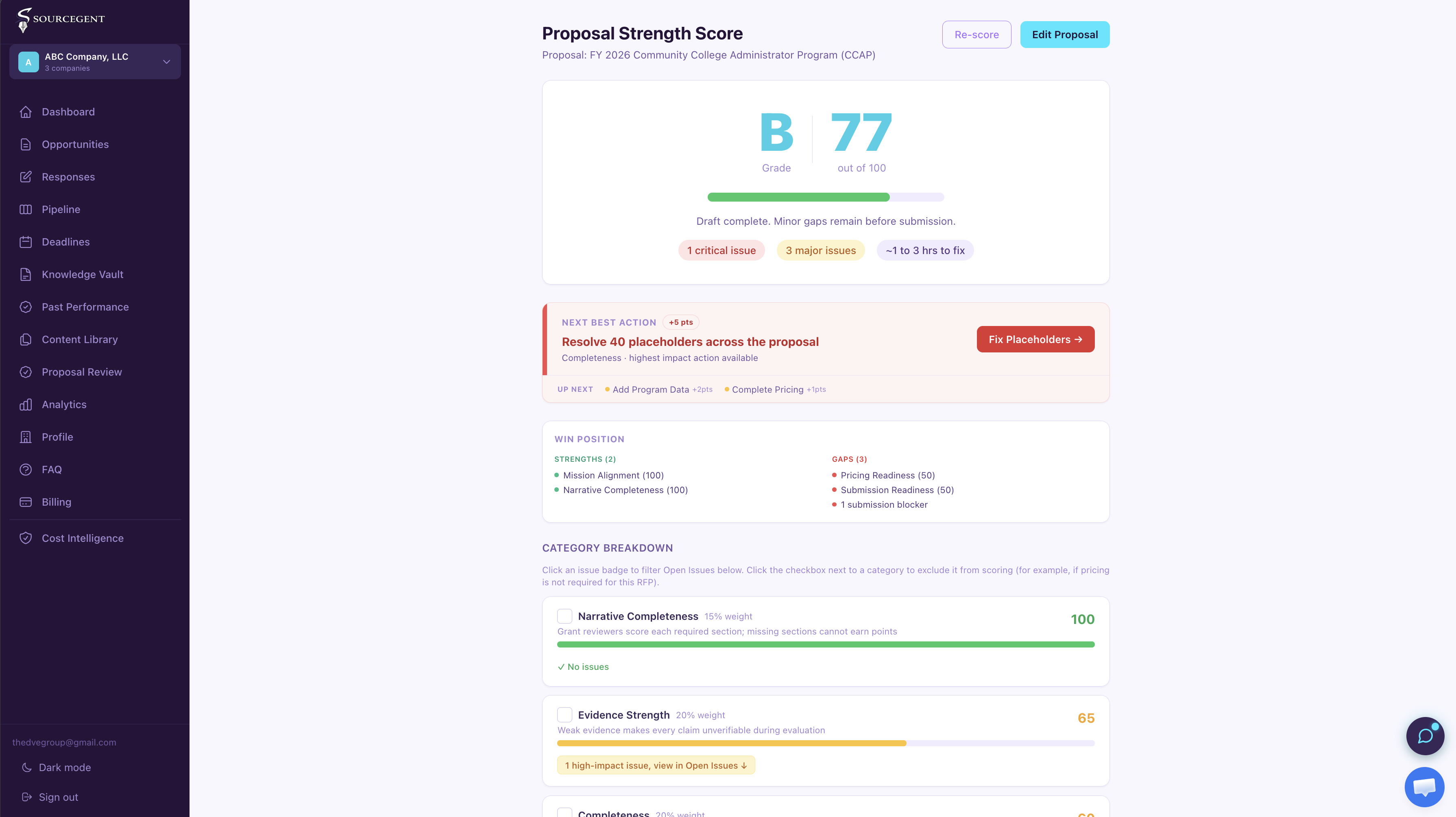This screenshot has width=1456, height=817.
Task: Click Submission Readiness (50) gap
Action: (x=897, y=490)
